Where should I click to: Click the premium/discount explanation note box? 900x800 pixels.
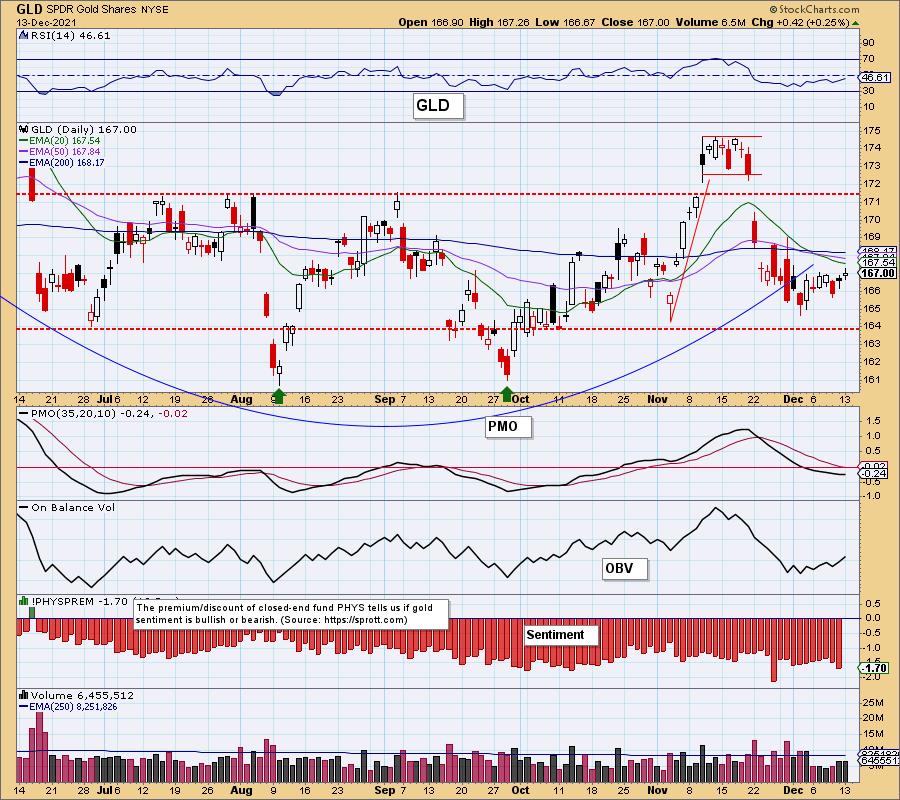(291, 614)
